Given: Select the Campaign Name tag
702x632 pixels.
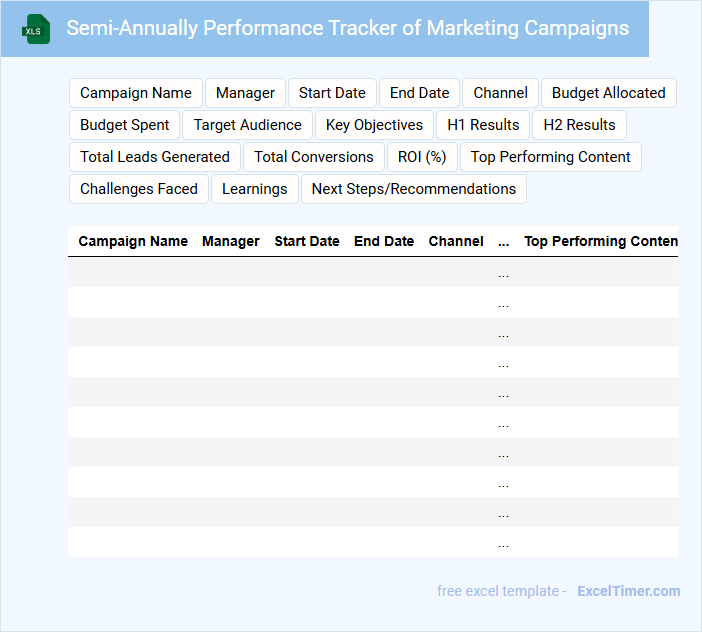Looking at the screenshot, I should point(136,93).
